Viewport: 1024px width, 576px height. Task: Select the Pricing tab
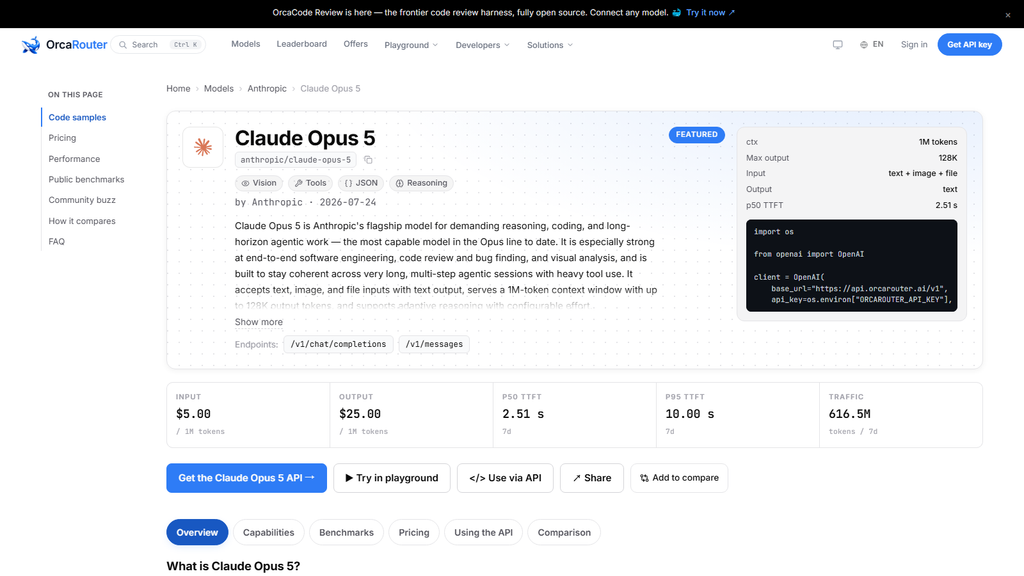pos(414,532)
